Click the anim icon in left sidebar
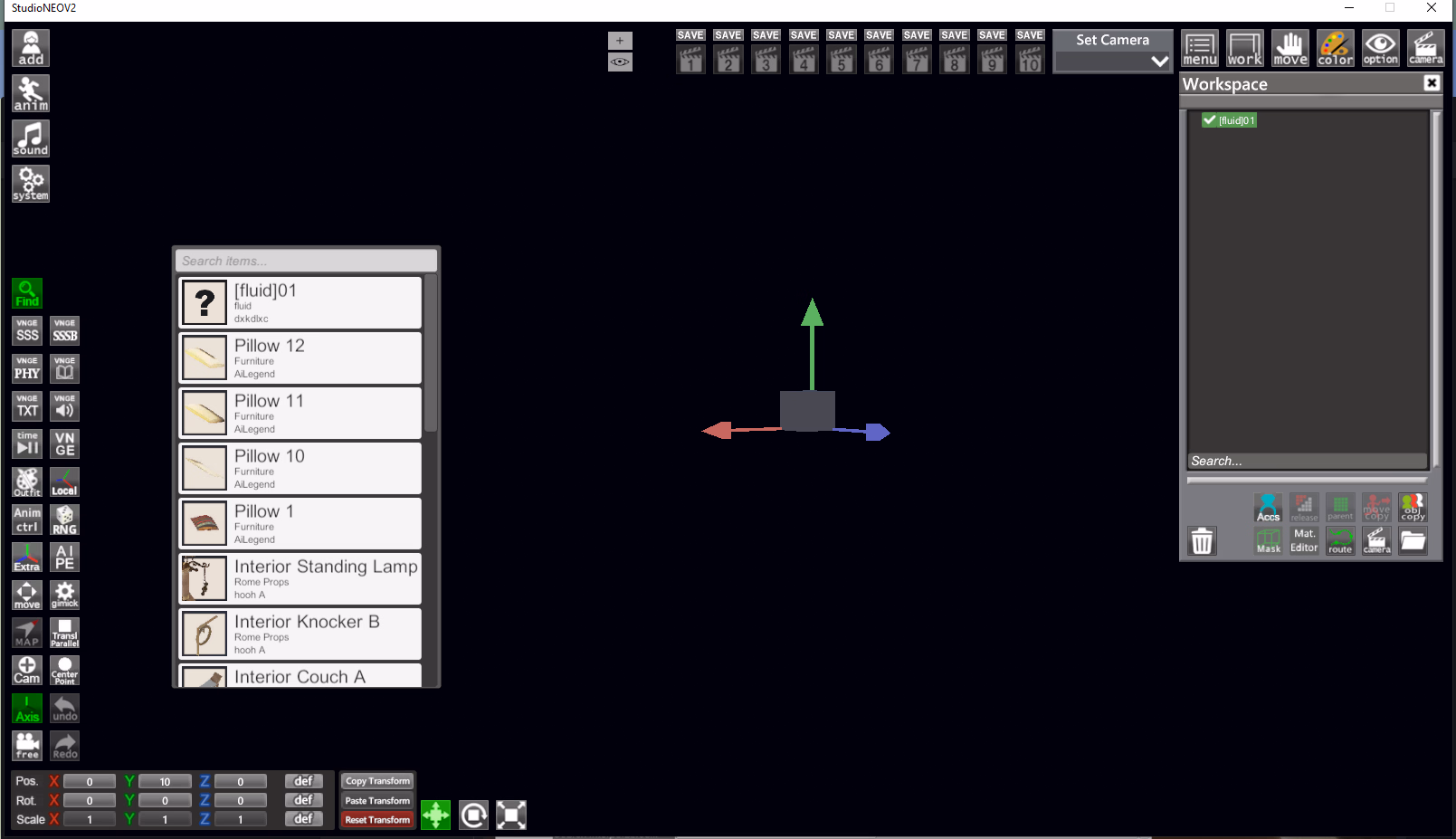Viewport: 1456px width, 839px height. pyautogui.click(x=31, y=93)
